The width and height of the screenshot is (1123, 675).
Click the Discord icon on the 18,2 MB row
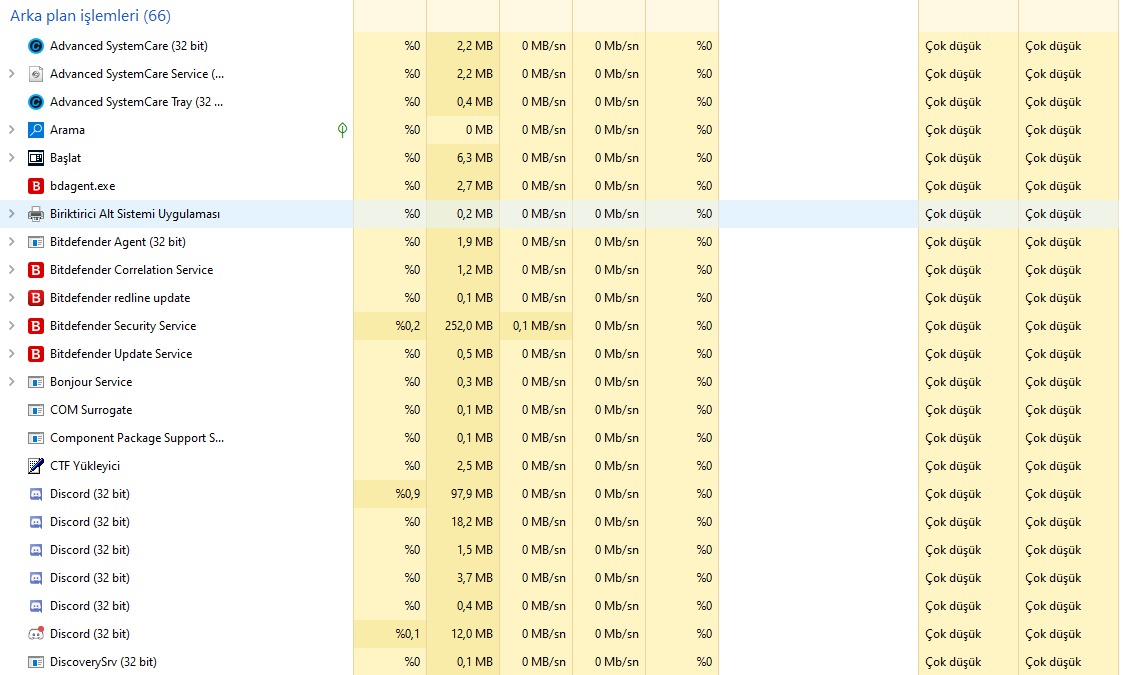(36, 522)
